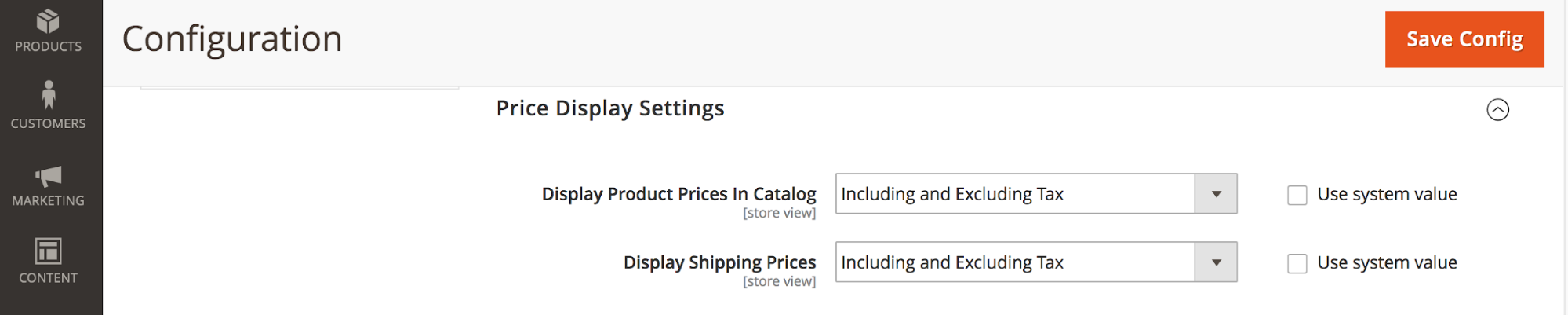The height and width of the screenshot is (315, 1568).
Task: Click the Marketing megaphone icon
Action: pyautogui.click(x=49, y=175)
